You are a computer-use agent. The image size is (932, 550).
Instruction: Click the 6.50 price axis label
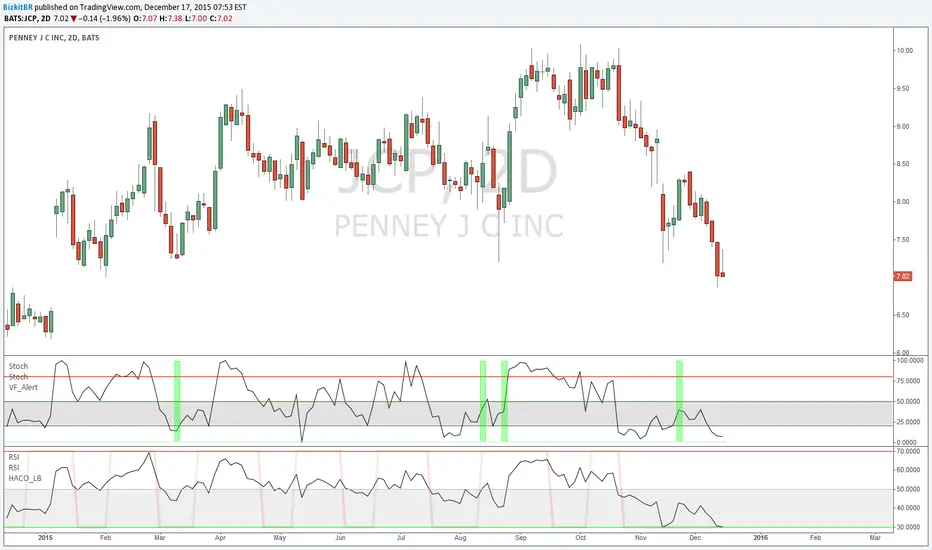tap(903, 315)
